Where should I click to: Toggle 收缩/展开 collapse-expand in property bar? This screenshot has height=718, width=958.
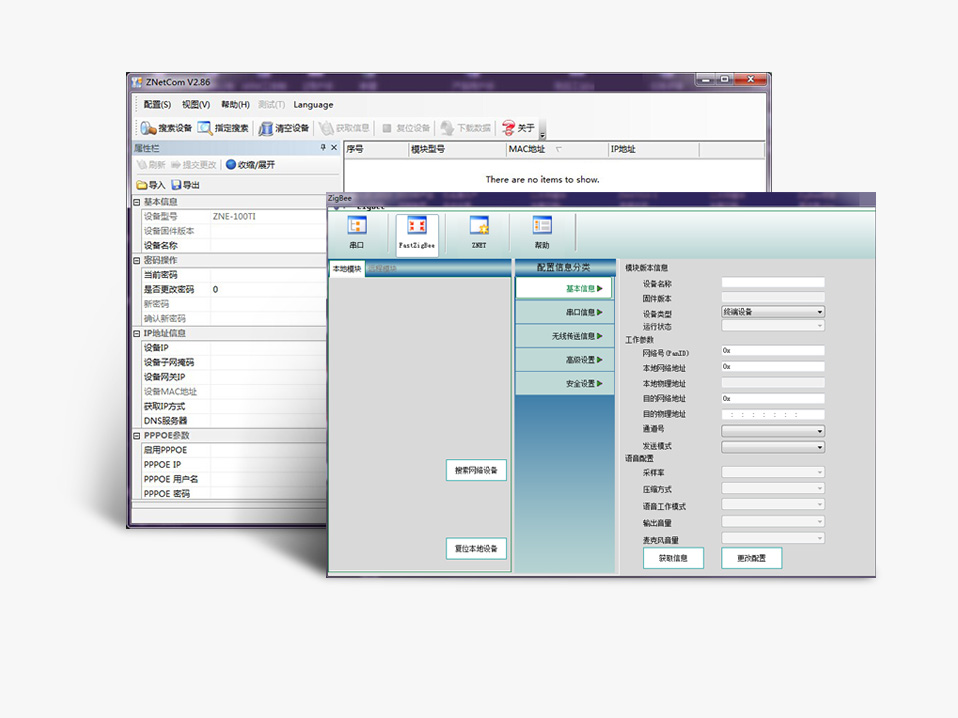tap(231, 164)
